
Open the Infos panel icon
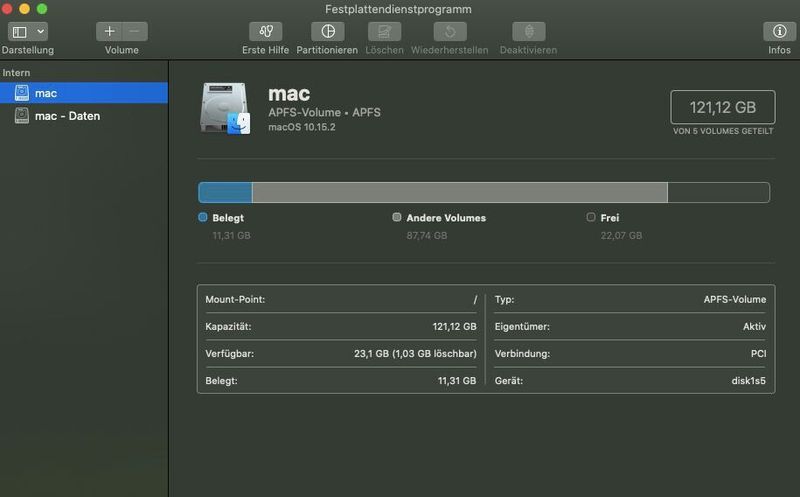(x=779, y=32)
